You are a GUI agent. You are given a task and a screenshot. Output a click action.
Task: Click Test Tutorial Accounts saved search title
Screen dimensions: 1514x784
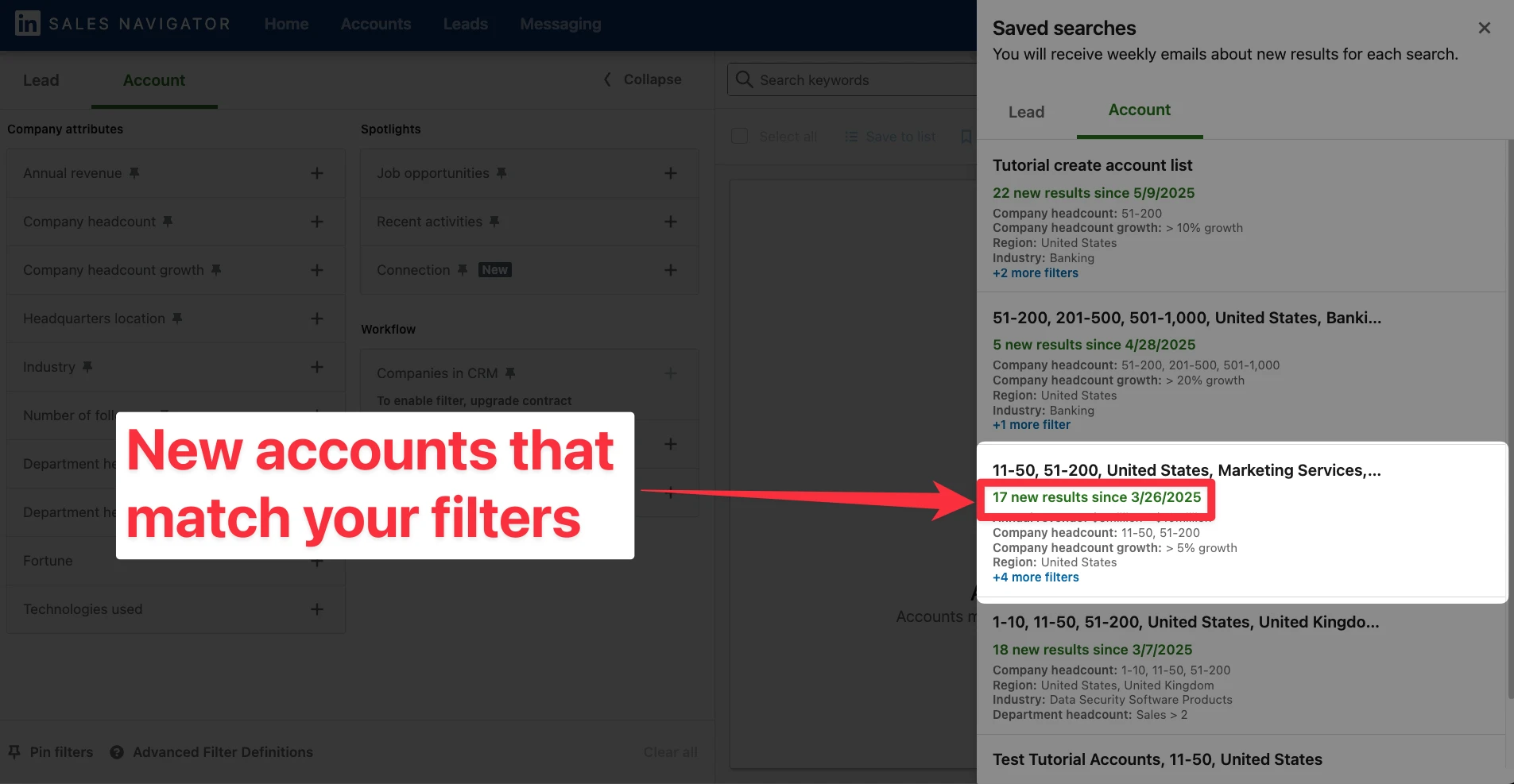[x=1157, y=759]
